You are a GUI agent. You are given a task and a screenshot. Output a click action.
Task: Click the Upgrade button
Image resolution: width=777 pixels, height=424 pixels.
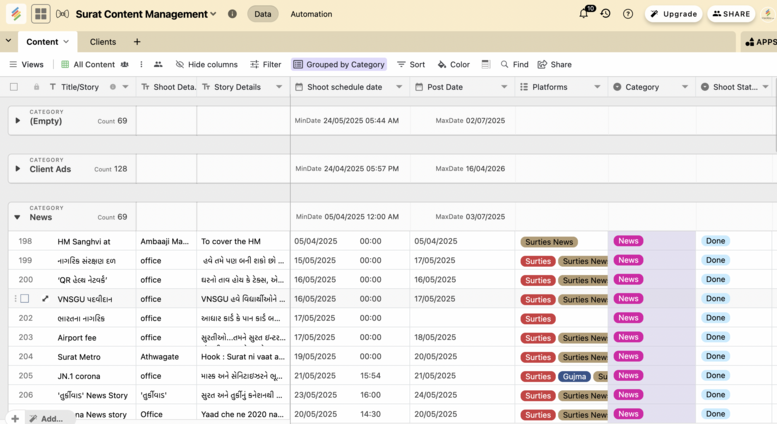[x=673, y=14]
